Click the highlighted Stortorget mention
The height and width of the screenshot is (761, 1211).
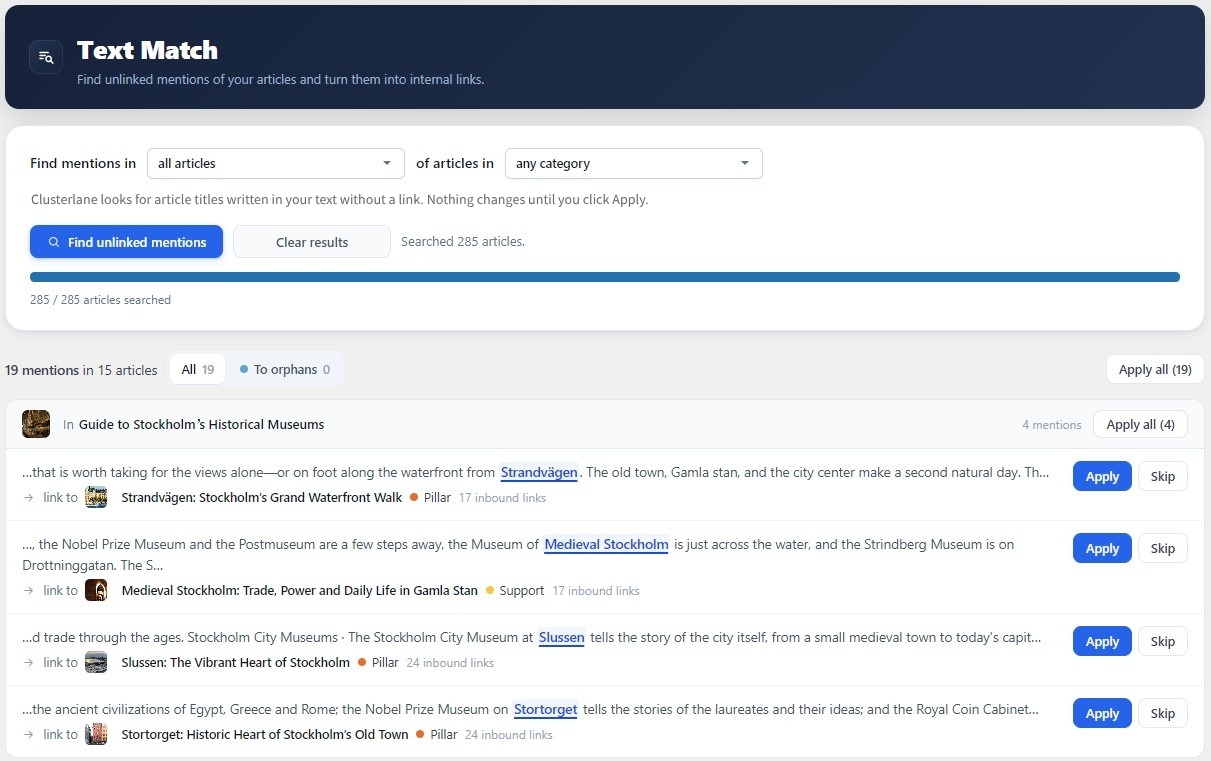[x=546, y=709]
